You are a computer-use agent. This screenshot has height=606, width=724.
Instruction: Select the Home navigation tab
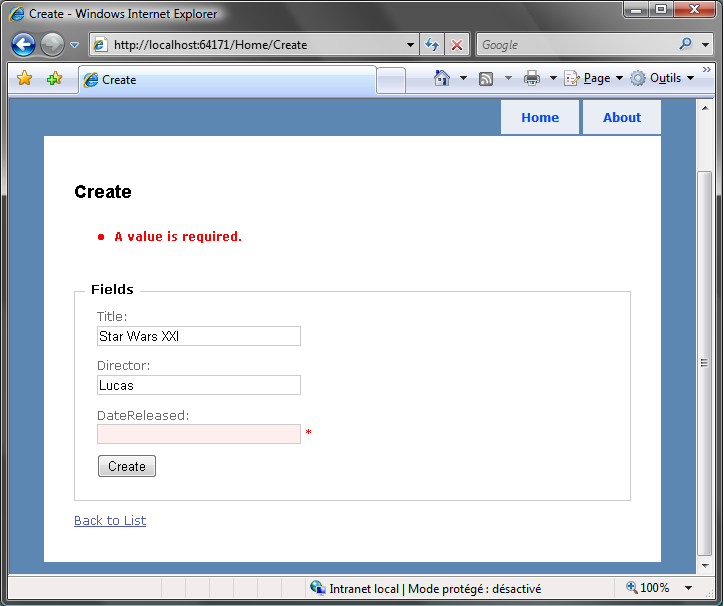click(x=540, y=117)
